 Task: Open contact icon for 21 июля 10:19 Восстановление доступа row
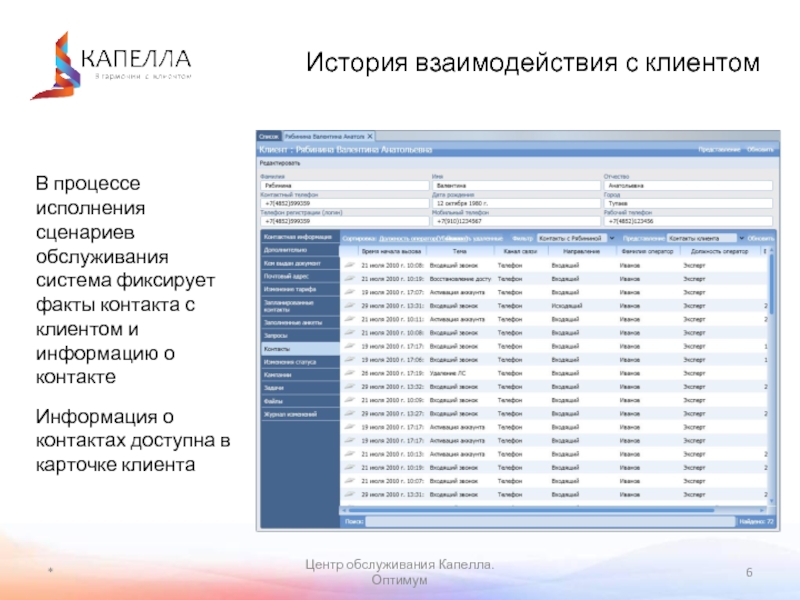[x=349, y=279]
